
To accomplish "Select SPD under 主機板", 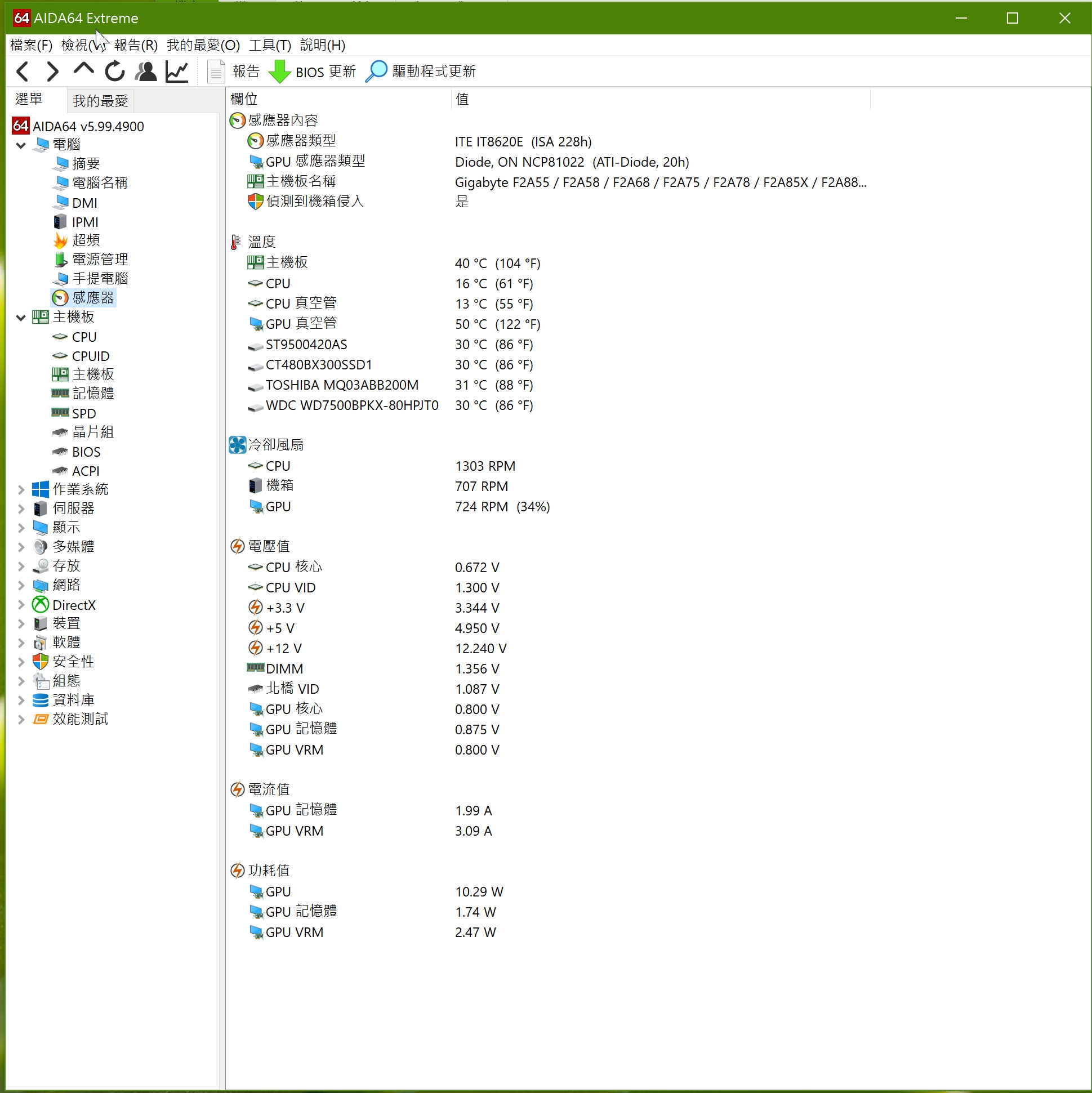I will [84, 413].
